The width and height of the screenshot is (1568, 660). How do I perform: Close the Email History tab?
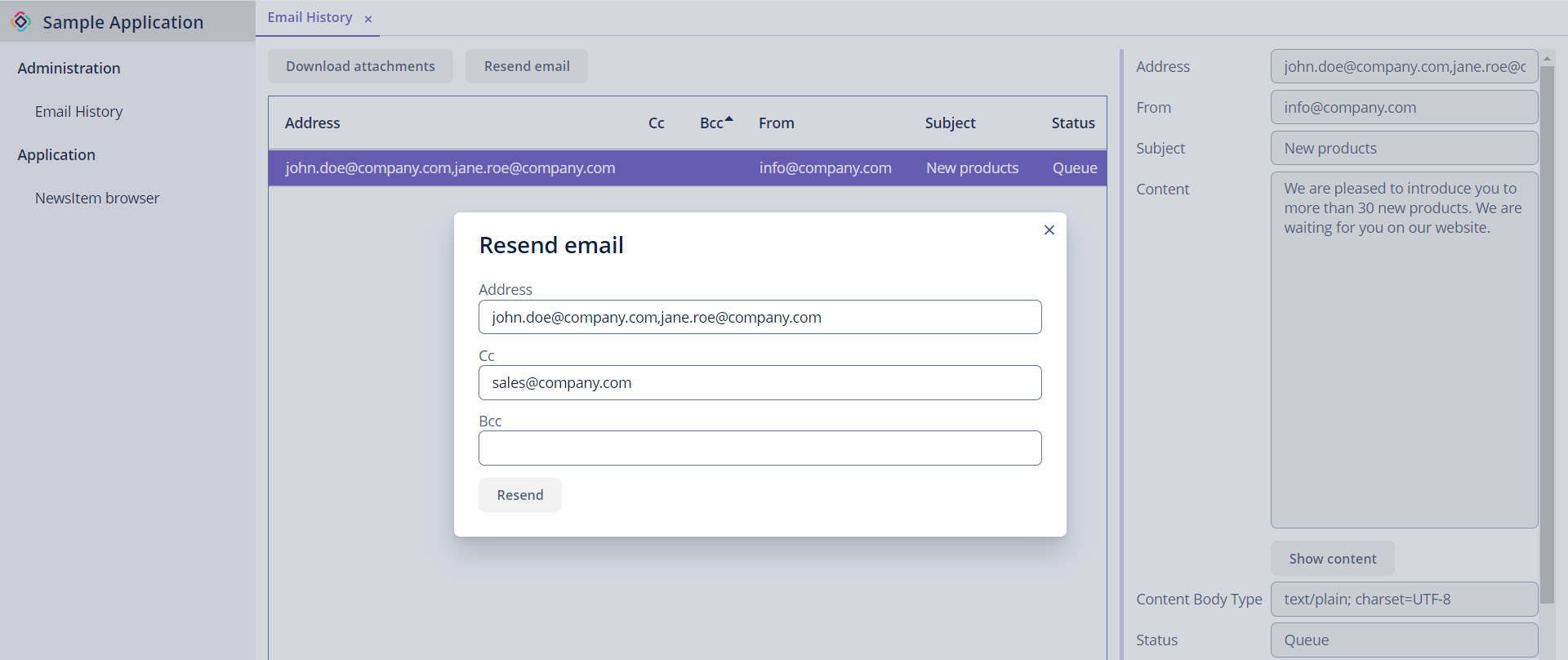tap(368, 19)
